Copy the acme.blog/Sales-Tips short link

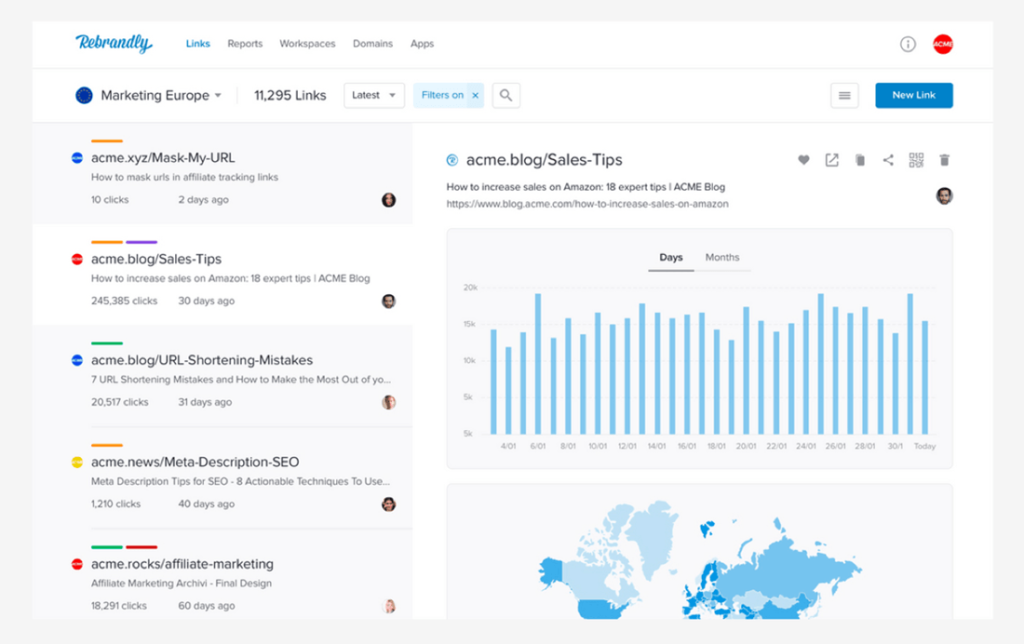coord(860,159)
